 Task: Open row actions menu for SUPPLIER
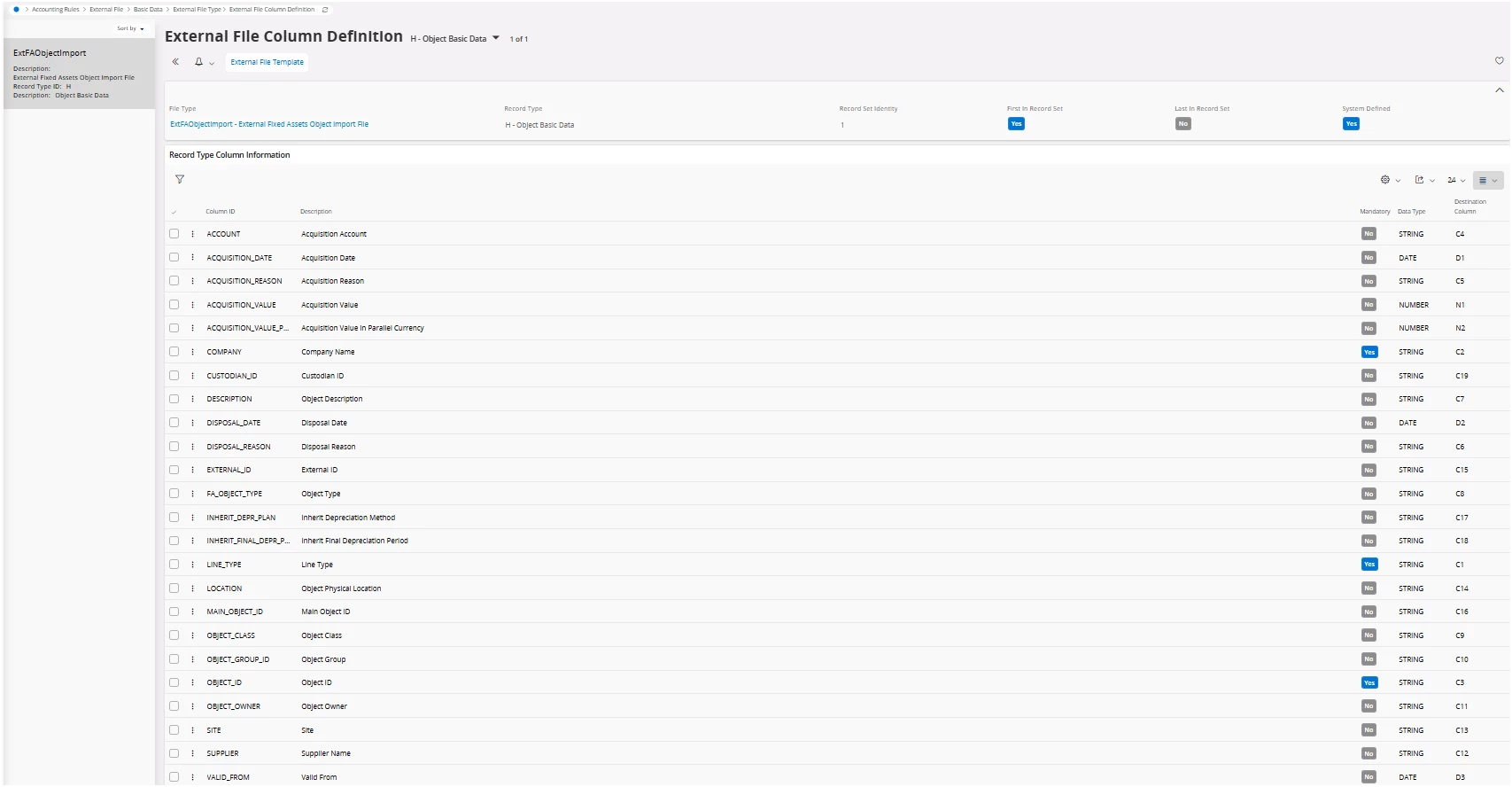pos(192,753)
